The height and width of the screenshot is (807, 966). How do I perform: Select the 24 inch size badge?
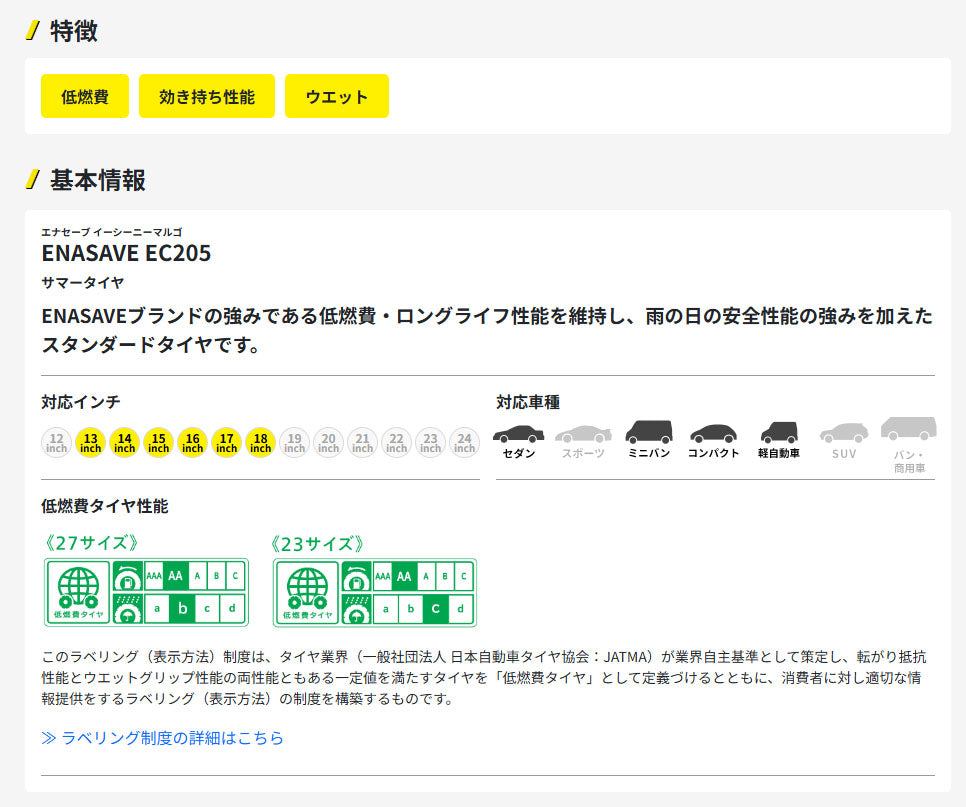pos(465,442)
